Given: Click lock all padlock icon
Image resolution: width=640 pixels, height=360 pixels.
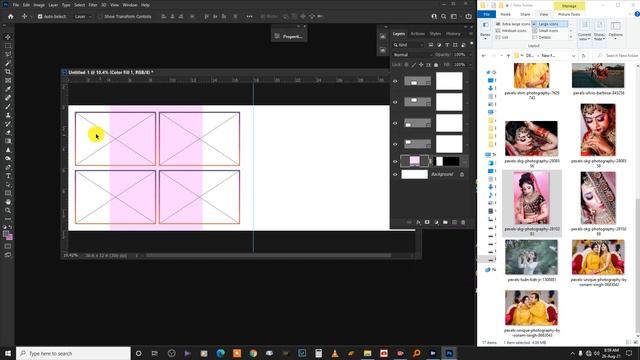Looking at the screenshot, I should click(x=436, y=64).
